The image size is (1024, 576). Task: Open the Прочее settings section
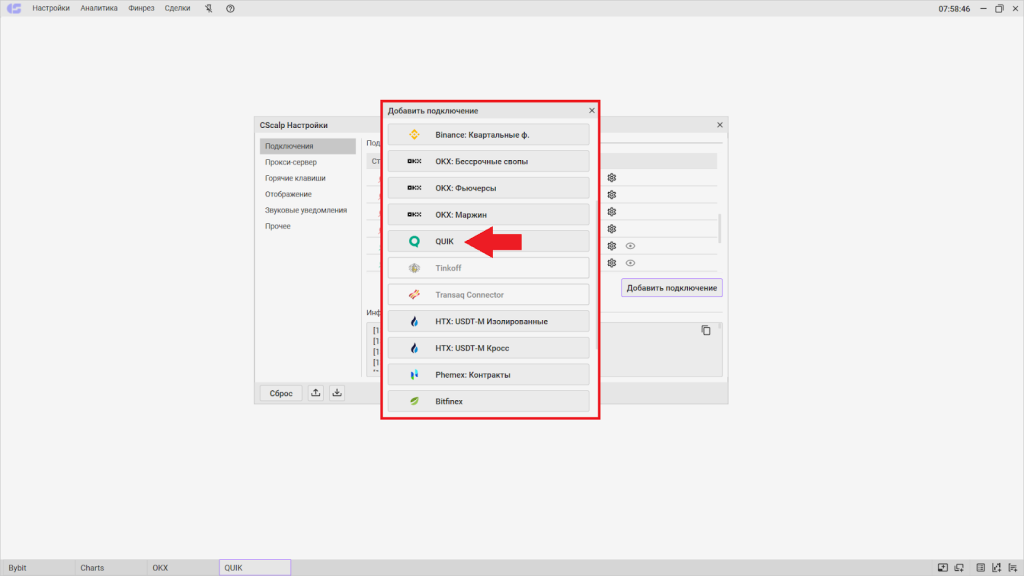(278, 226)
